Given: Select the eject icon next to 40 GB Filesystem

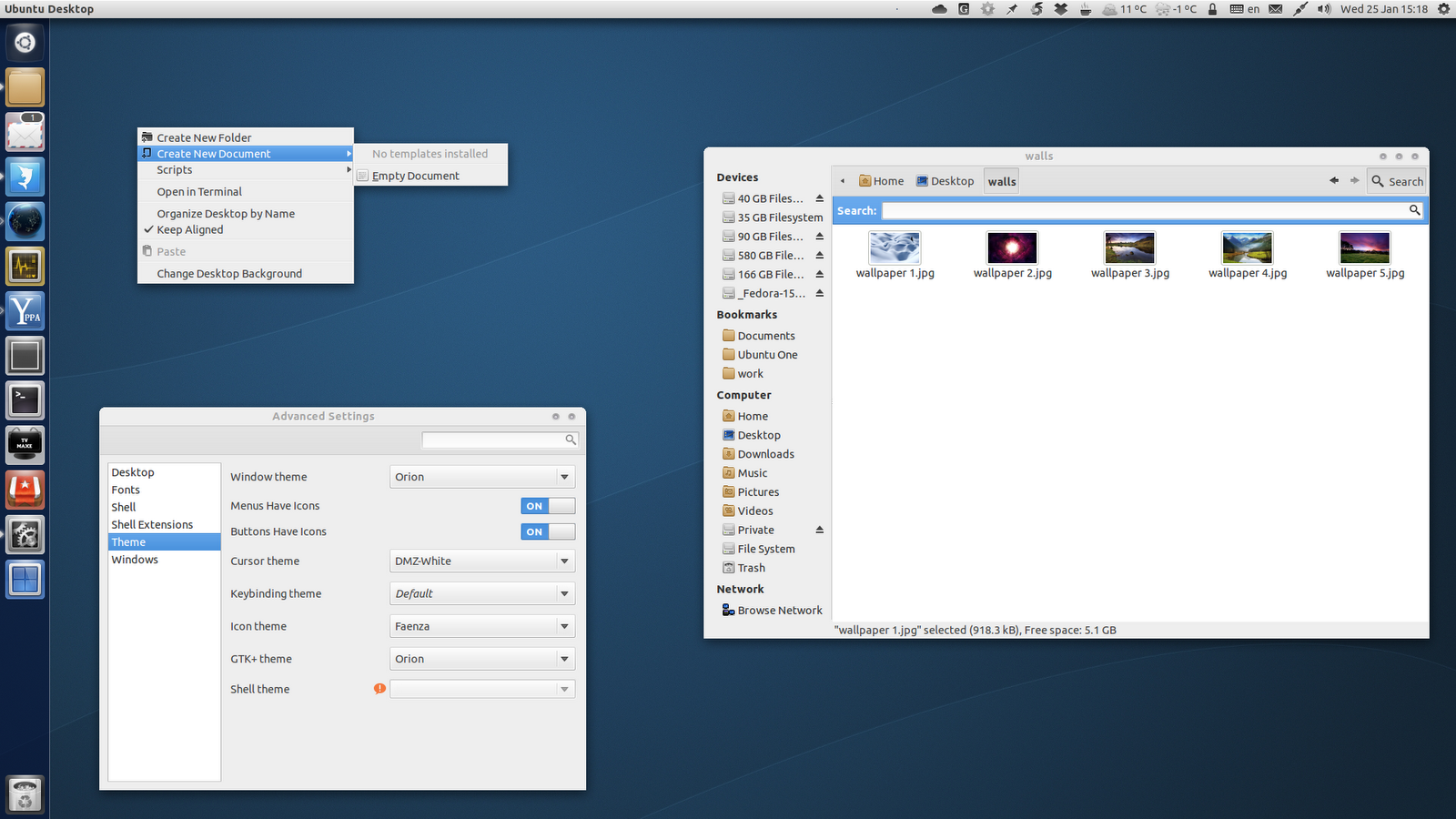Looking at the screenshot, I should pos(818,197).
